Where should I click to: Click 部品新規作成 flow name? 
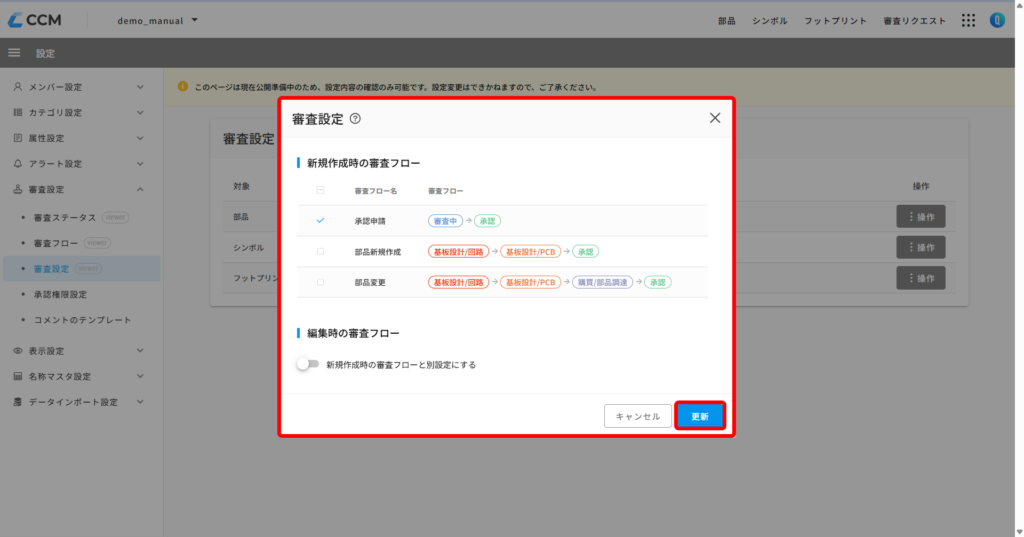click(x=377, y=252)
